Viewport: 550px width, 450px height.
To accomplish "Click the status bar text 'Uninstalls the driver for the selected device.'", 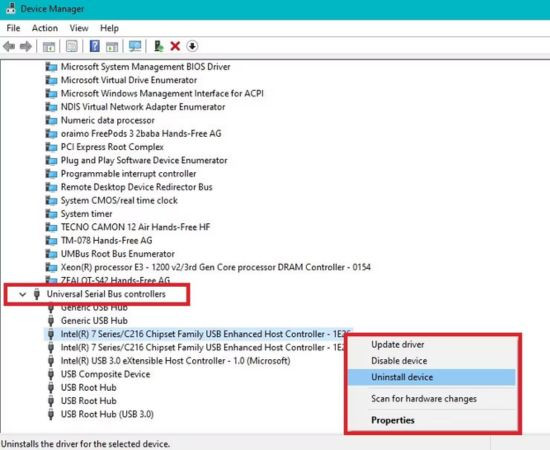I will 86,444.
